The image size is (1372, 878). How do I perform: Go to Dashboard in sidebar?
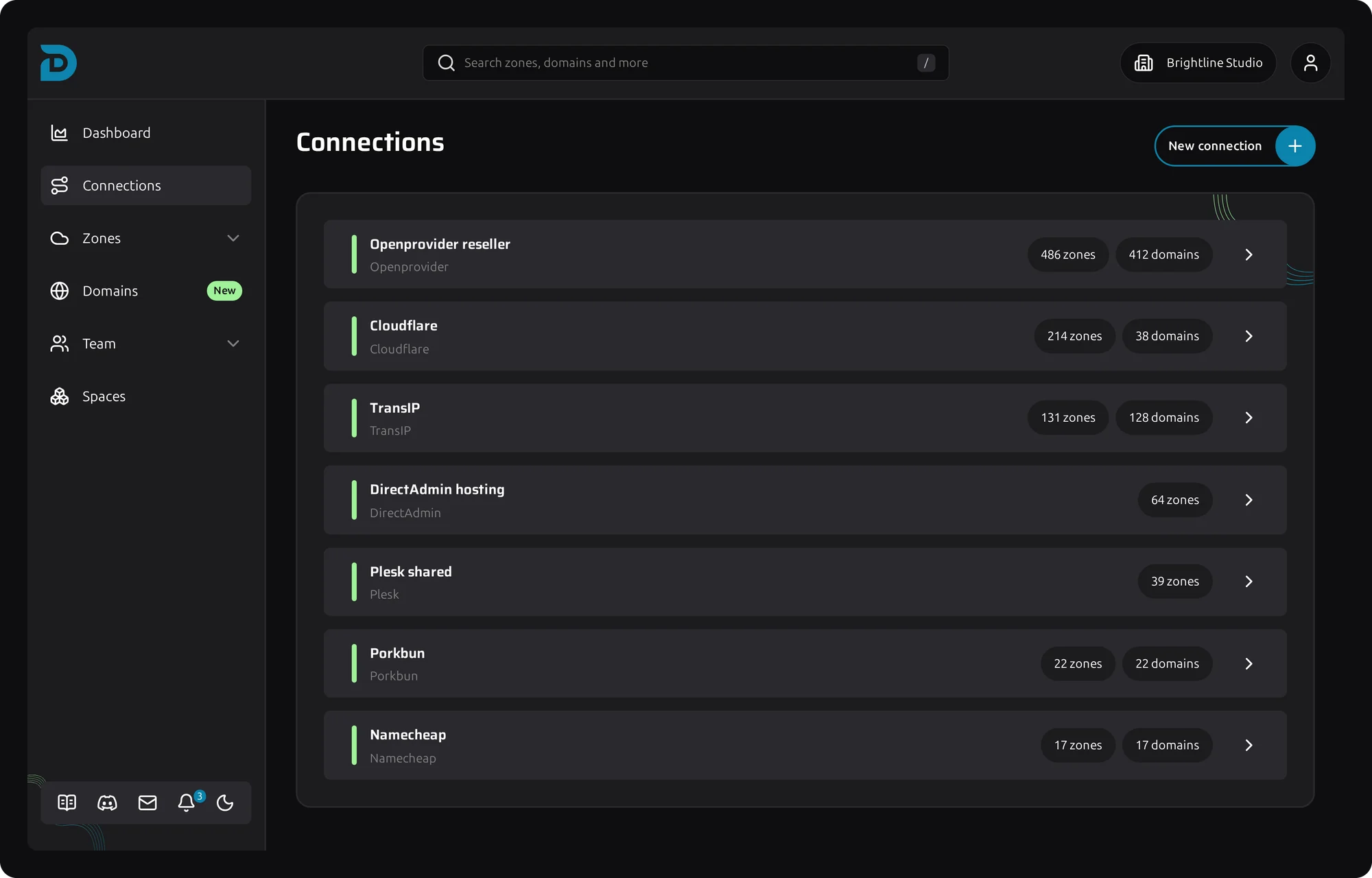click(x=146, y=133)
